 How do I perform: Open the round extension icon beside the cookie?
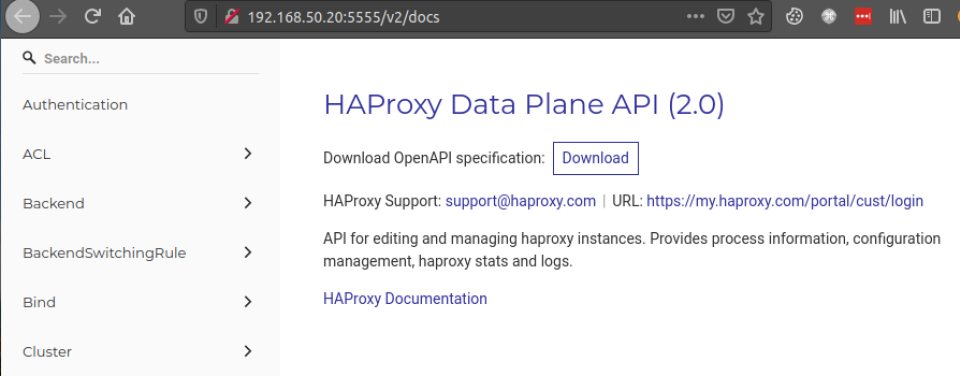click(x=828, y=17)
